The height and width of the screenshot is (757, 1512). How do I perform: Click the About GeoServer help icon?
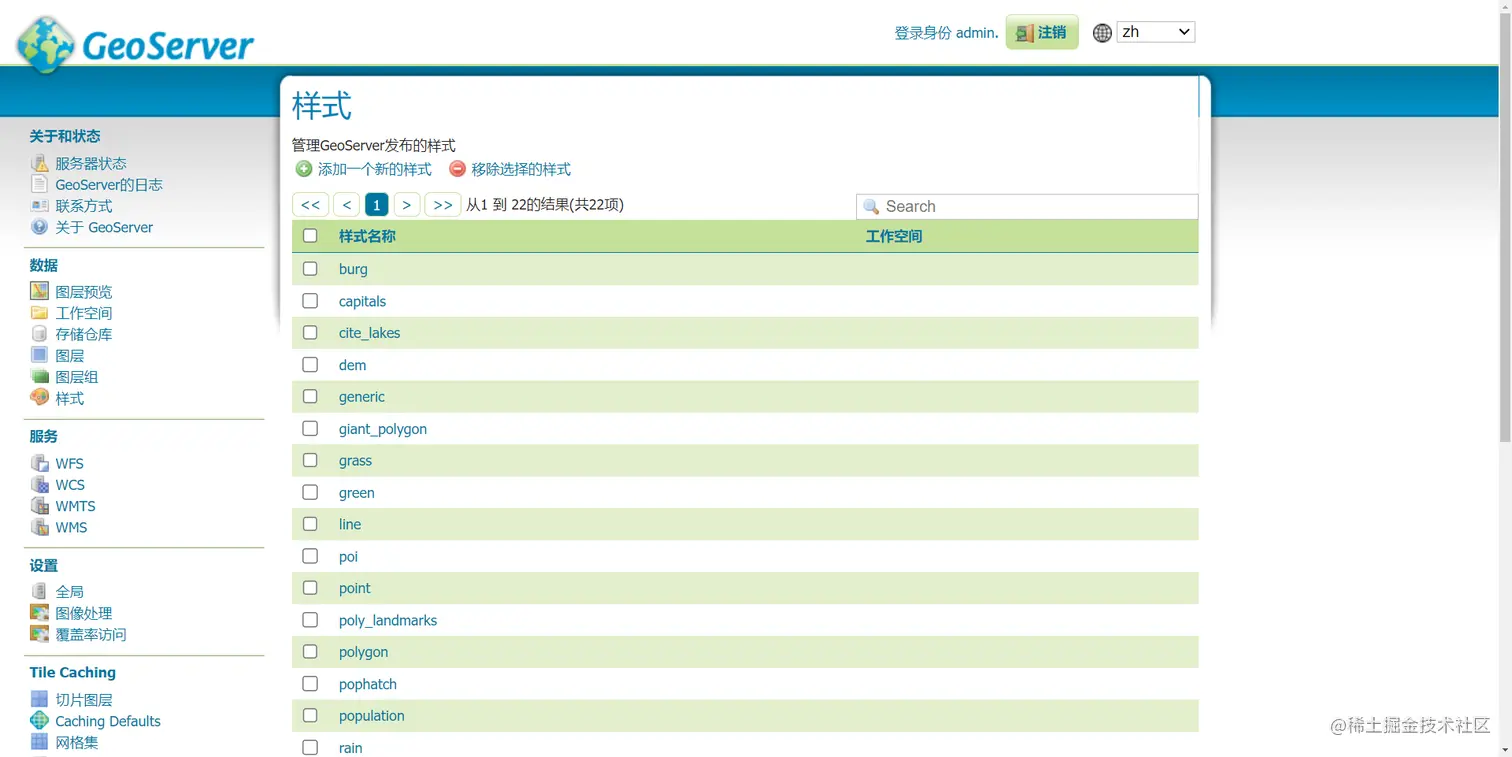pos(39,227)
